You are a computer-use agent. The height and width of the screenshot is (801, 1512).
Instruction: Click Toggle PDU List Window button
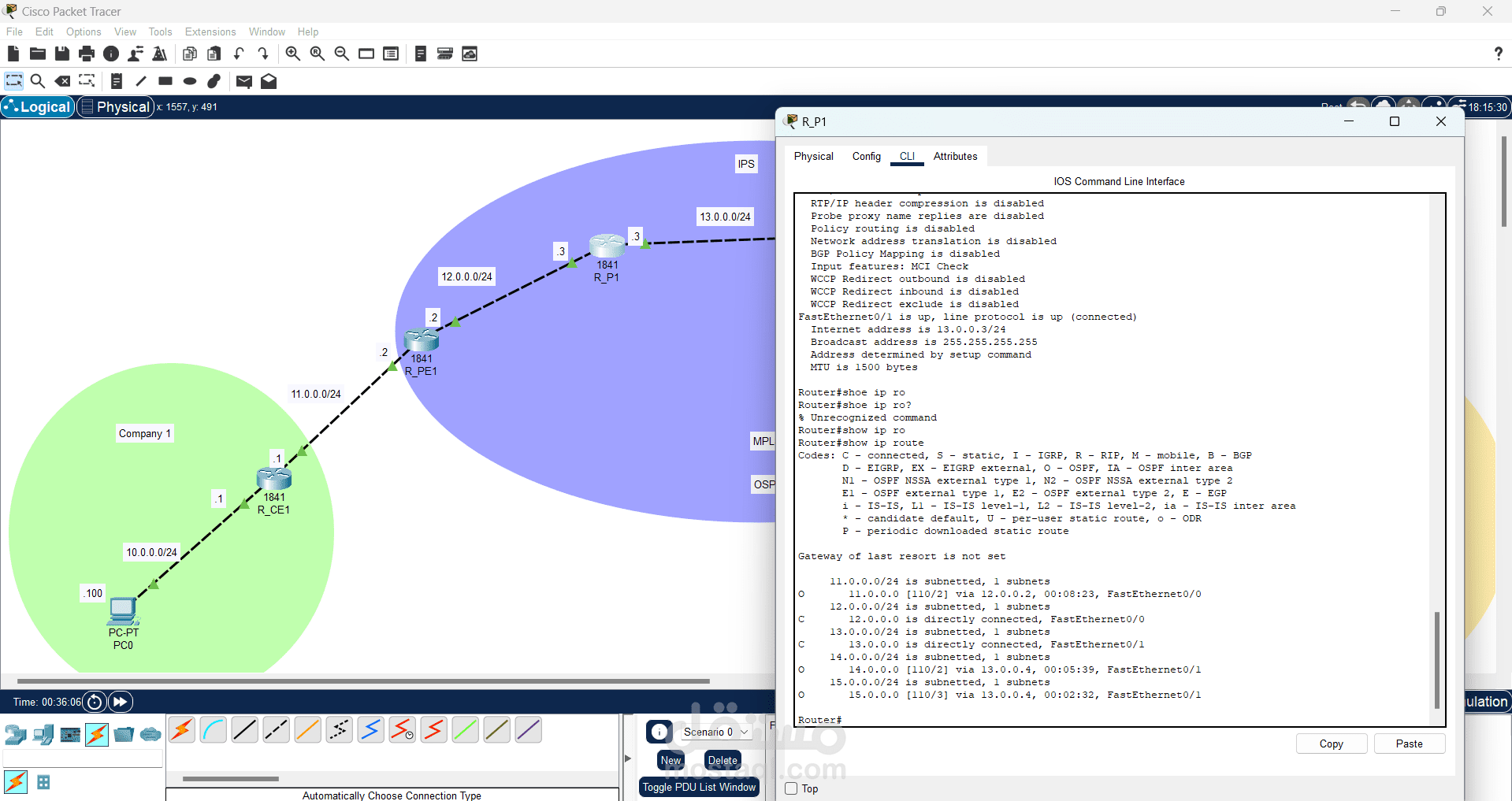coord(699,787)
